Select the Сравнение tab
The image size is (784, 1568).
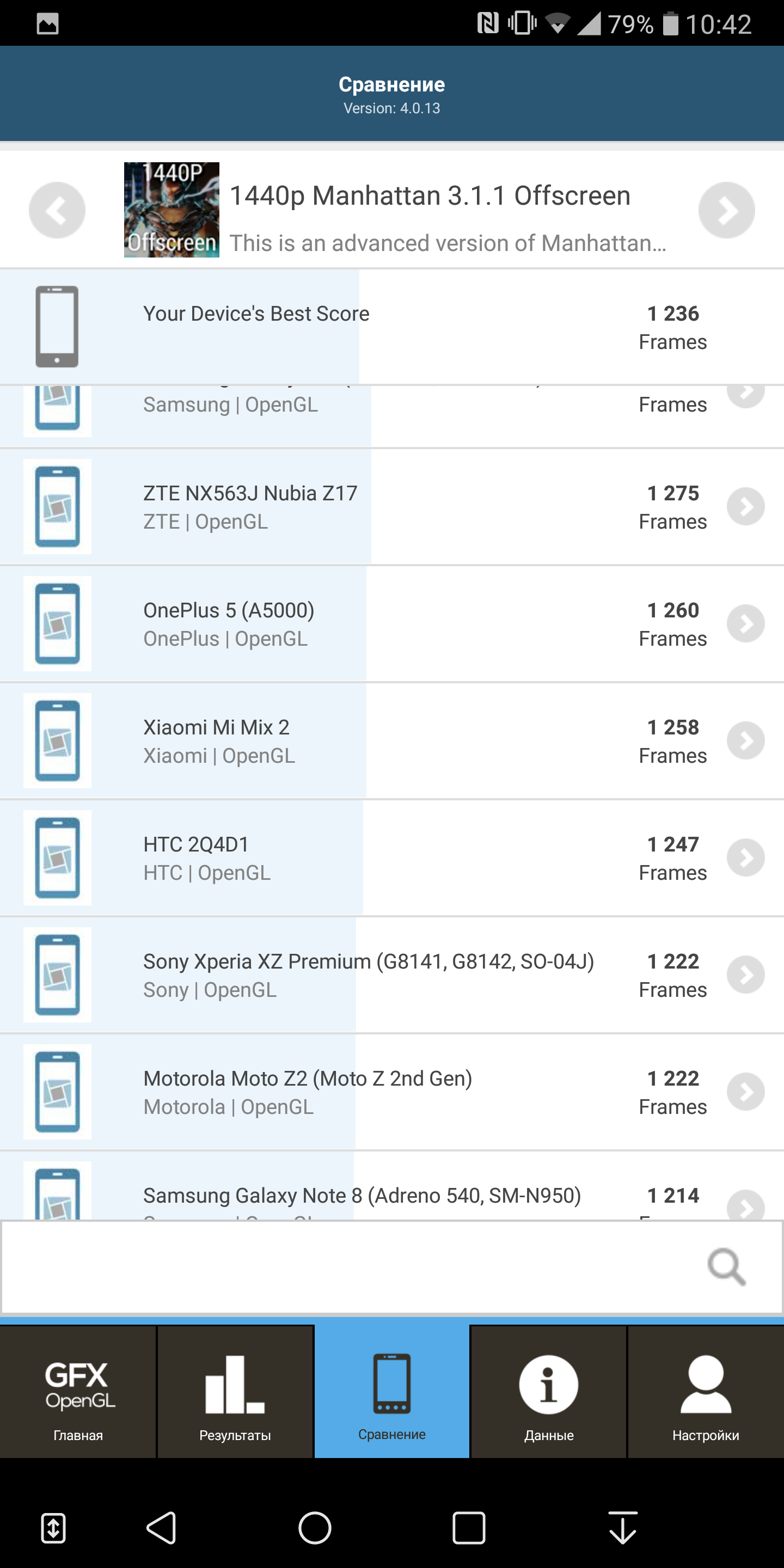(x=392, y=1392)
